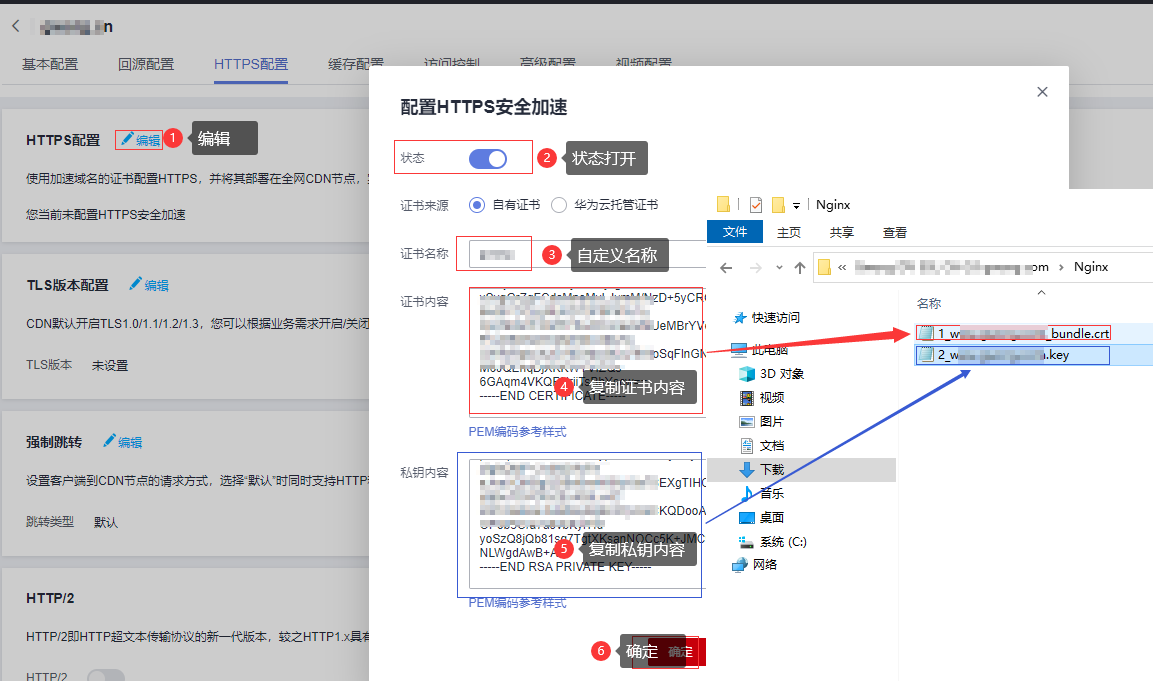1153x681 pixels.
Task: Expand the quick access toolbar customize dropdown
Action: 797,205
